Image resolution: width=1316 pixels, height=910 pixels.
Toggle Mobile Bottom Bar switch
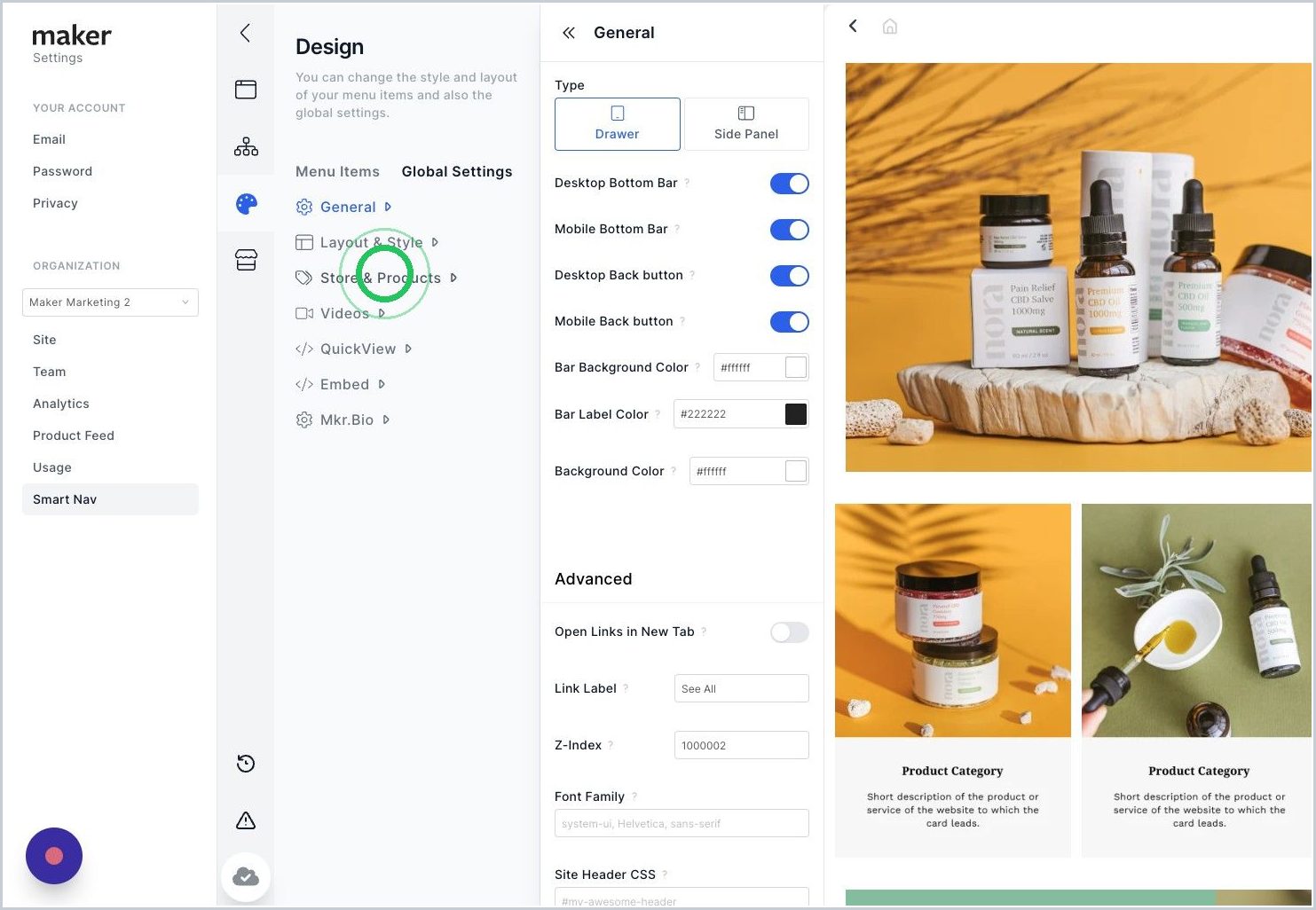(790, 230)
